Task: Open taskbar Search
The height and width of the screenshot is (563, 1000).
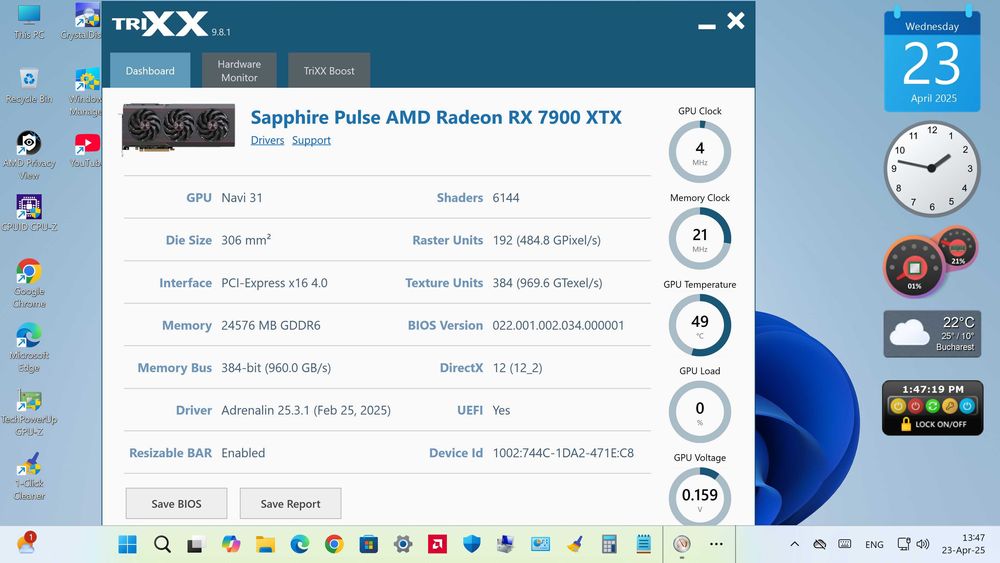Action: (x=162, y=544)
